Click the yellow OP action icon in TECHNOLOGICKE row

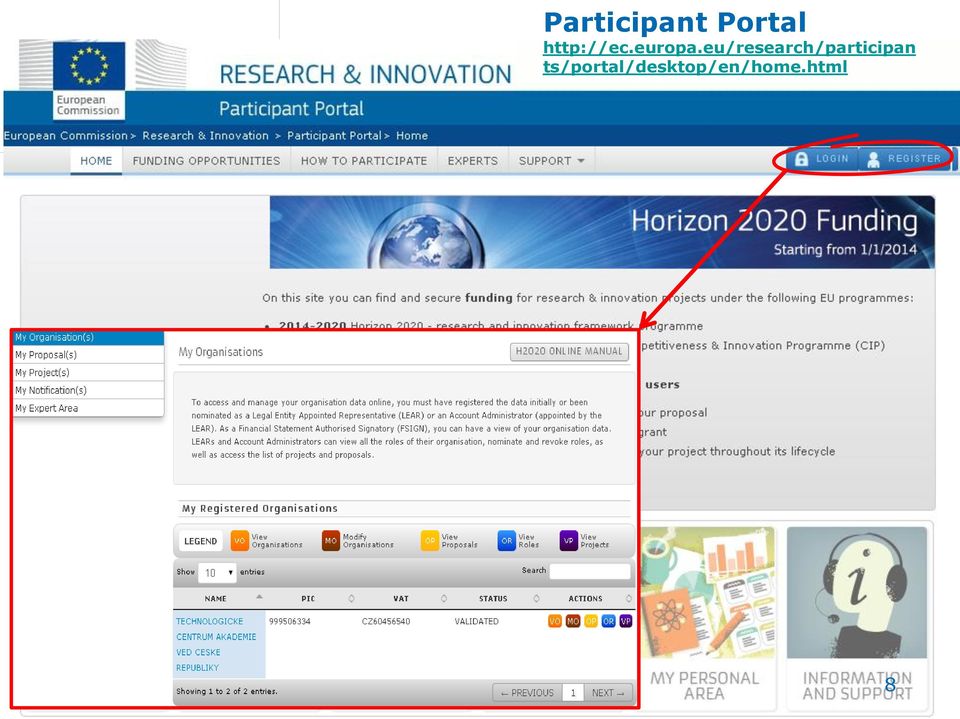click(591, 621)
